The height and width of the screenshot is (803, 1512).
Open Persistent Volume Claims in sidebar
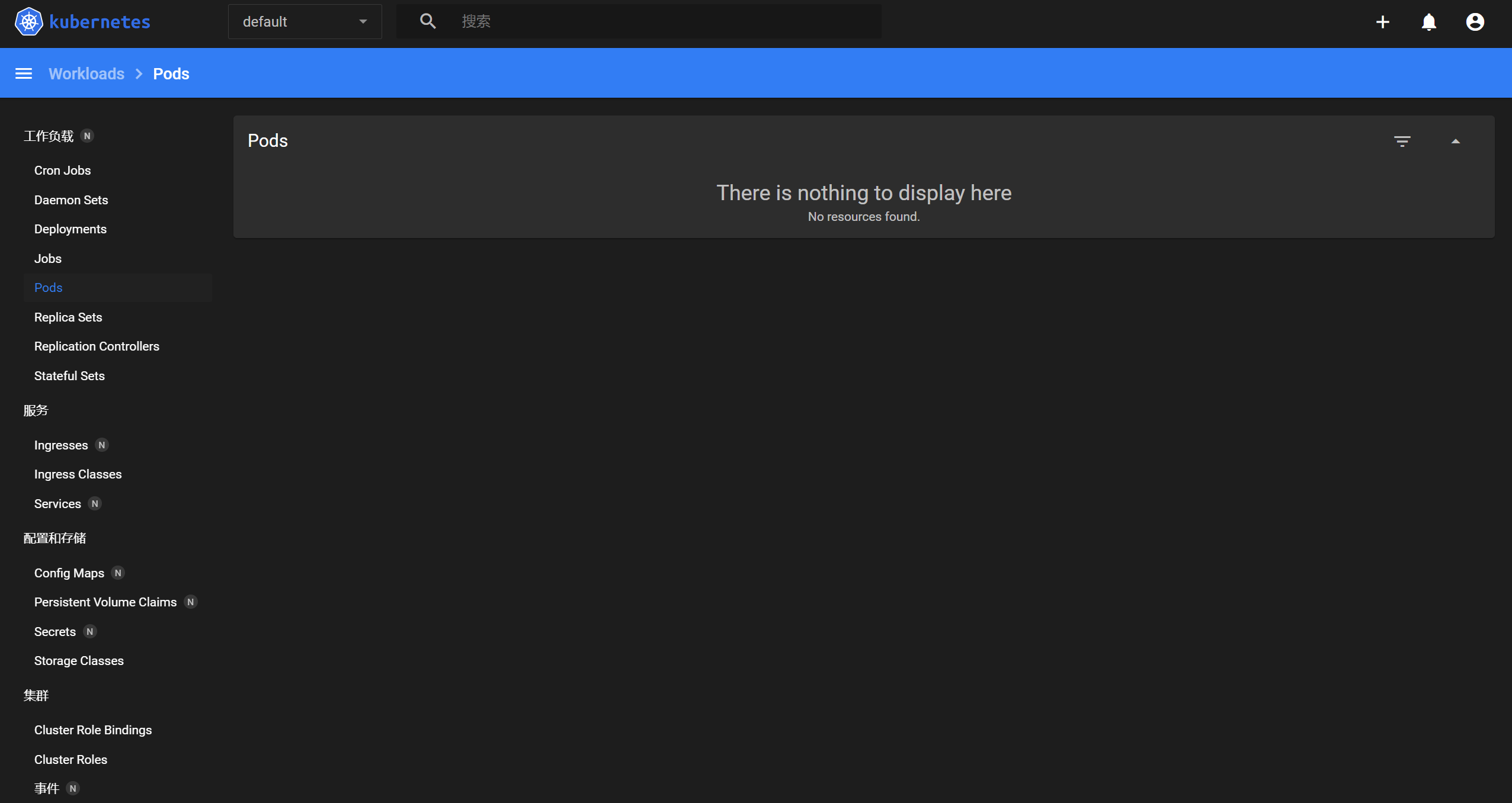pyautogui.click(x=105, y=602)
